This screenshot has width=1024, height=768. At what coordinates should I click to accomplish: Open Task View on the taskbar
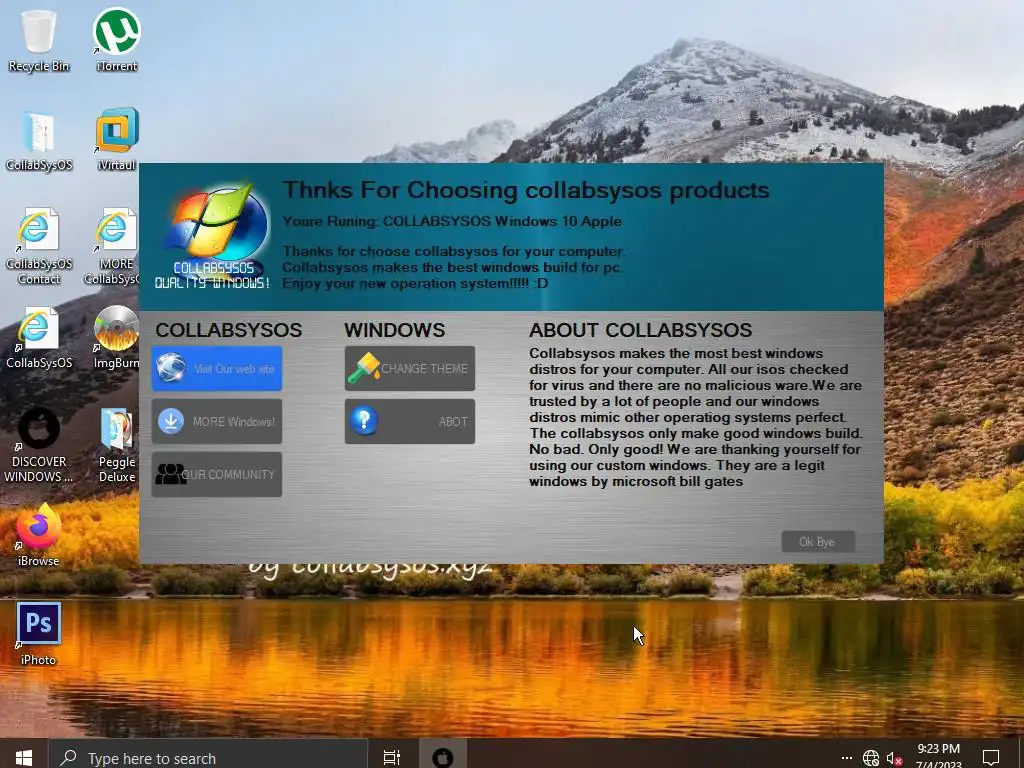pos(392,756)
